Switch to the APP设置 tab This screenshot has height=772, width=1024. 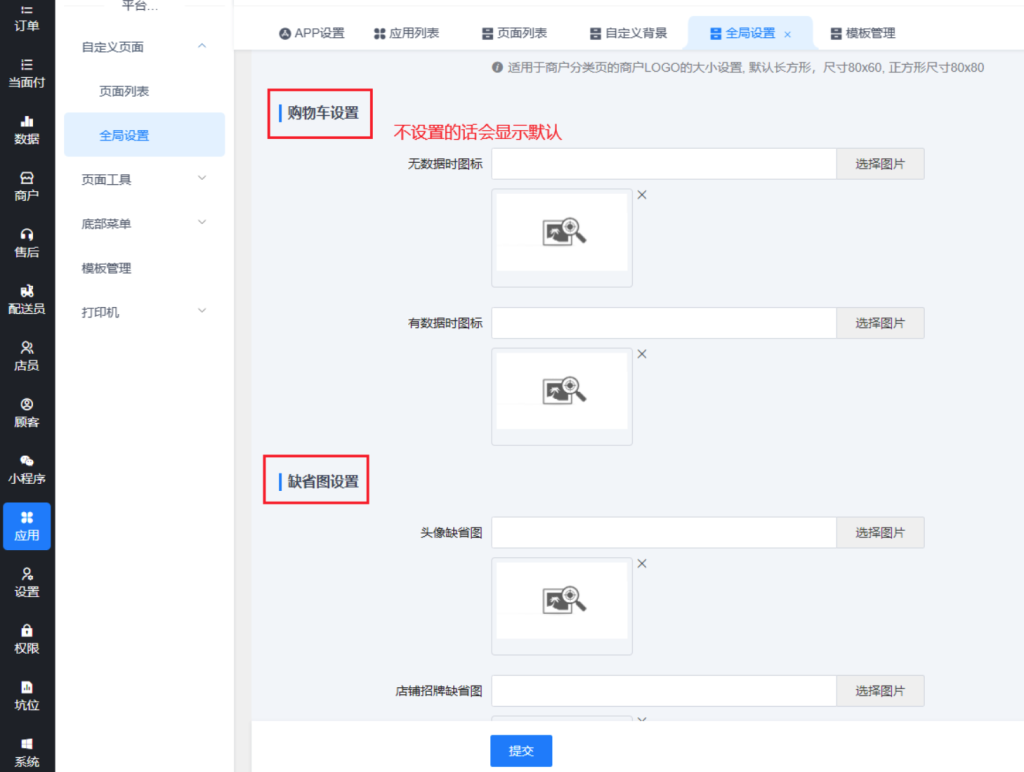pos(311,33)
